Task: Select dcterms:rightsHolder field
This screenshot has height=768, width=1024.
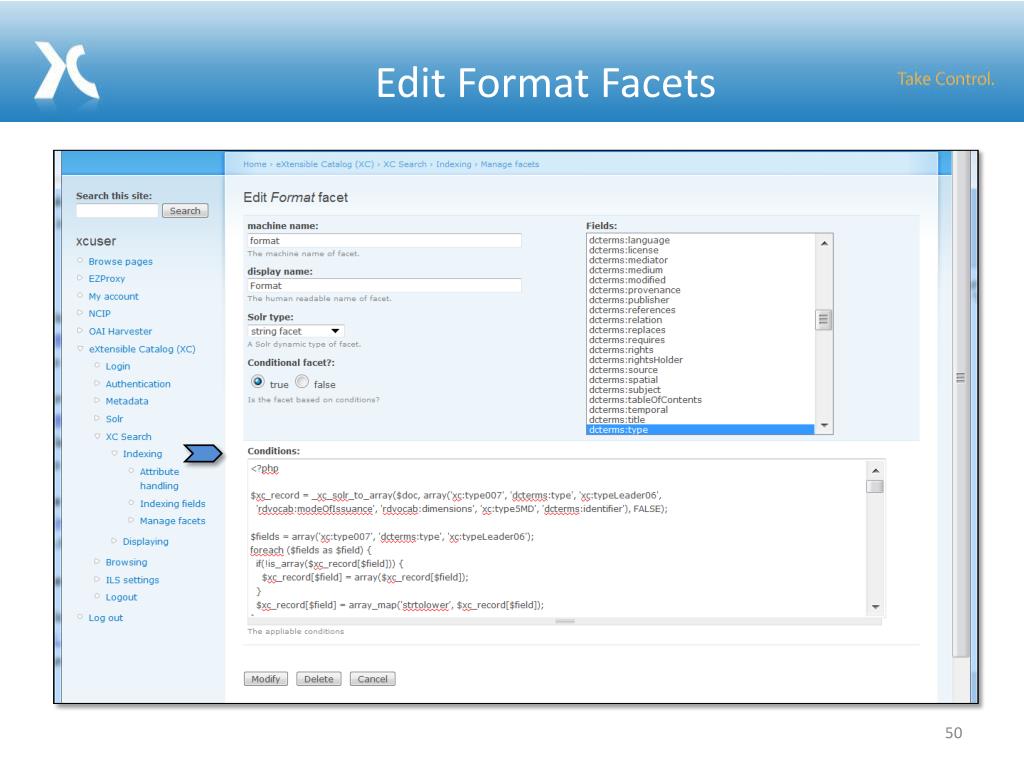Action: 635,360
